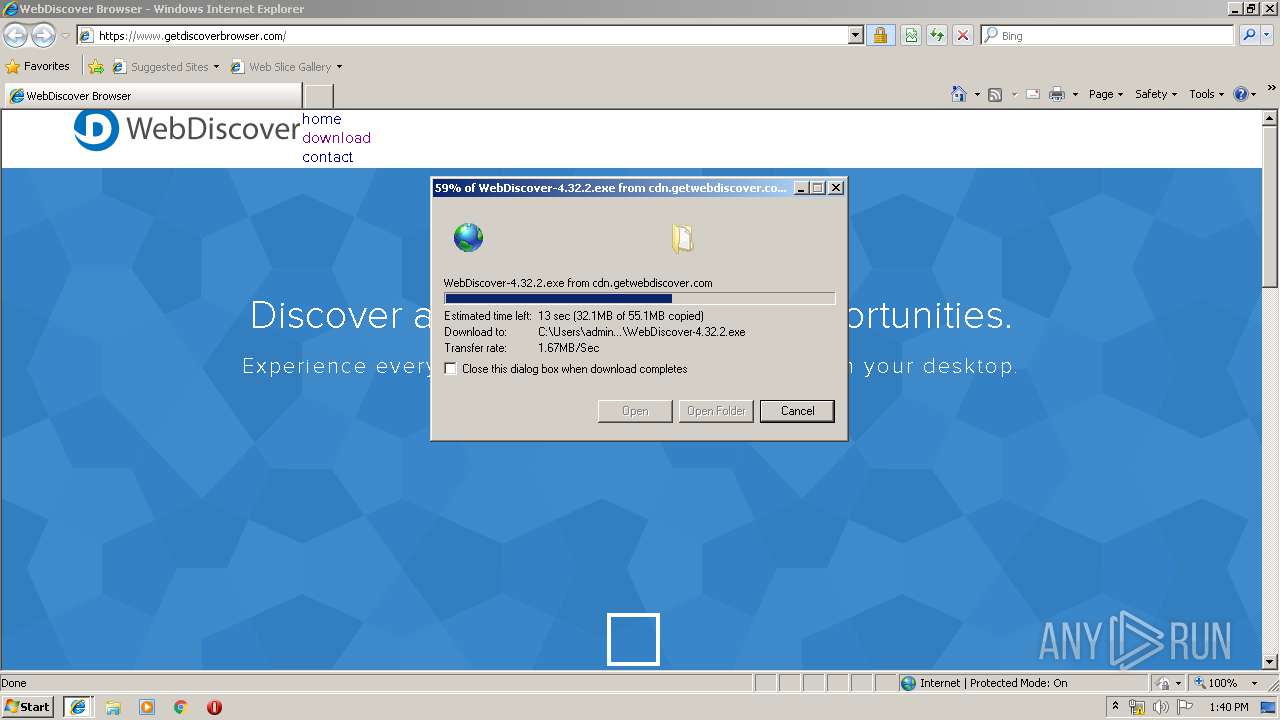Click the Home toolbar icon
The height and width of the screenshot is (720, 1280).
(x=959, y=94)
